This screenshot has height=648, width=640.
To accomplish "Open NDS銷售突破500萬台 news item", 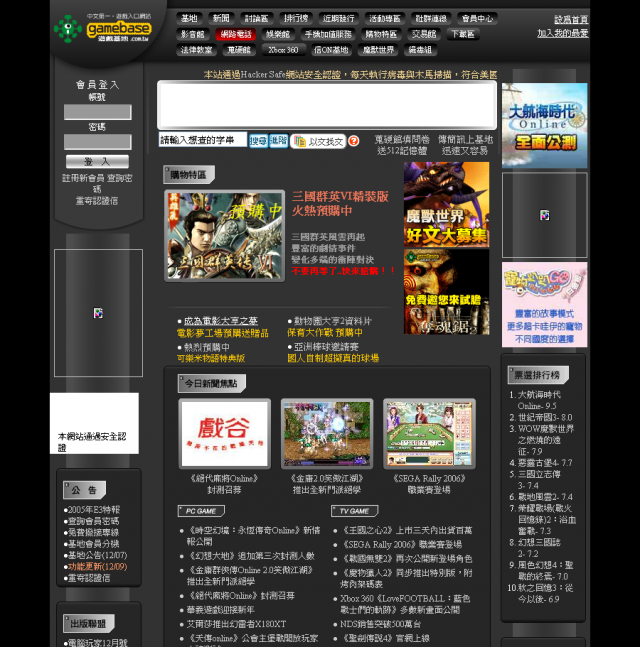I will [x=381, y=624].
